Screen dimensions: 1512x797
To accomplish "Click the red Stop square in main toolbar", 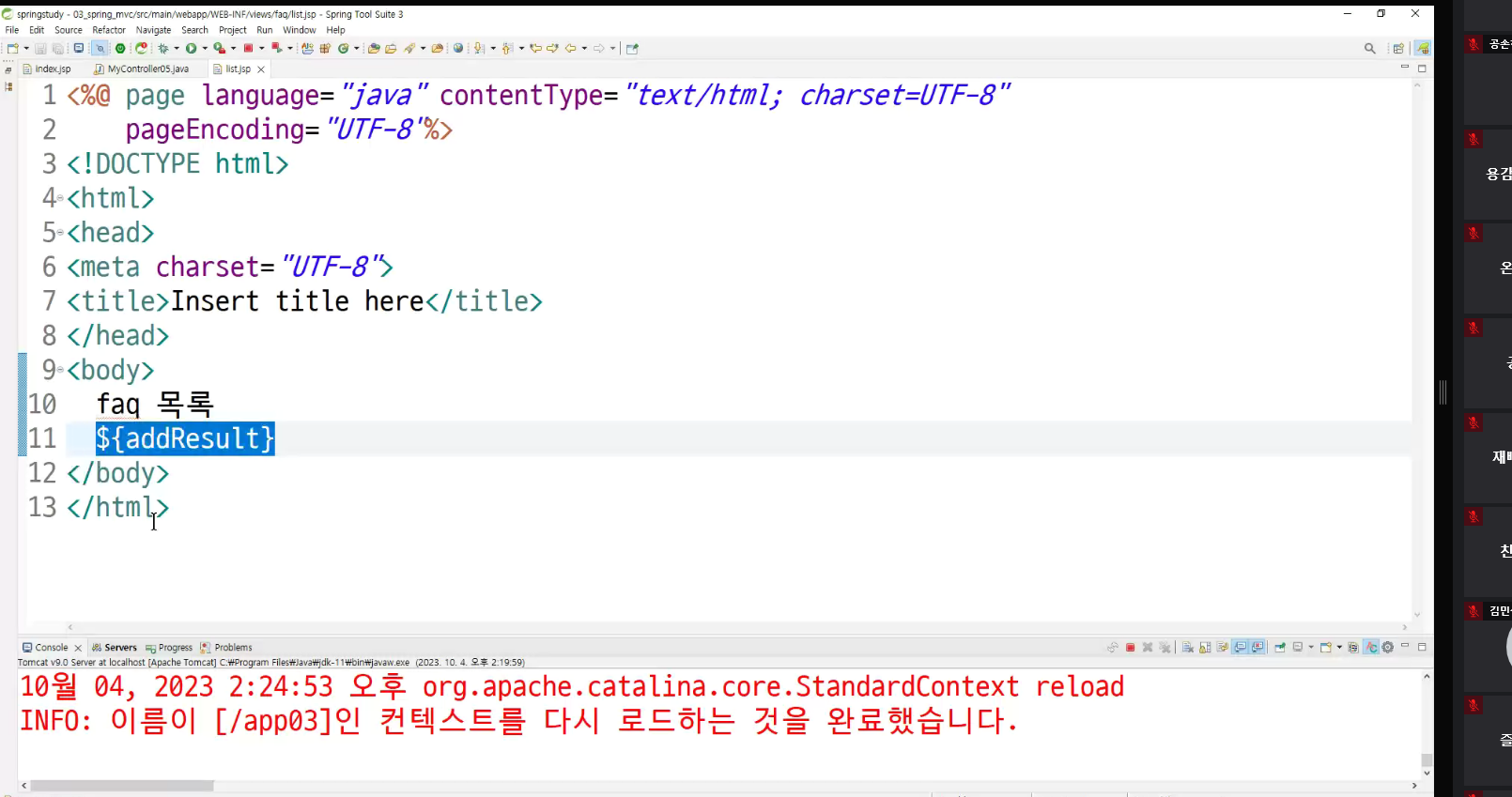I will point(248,48).
